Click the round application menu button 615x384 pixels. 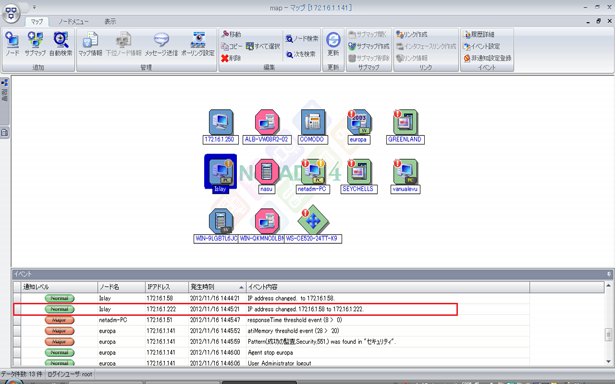[x=12, y=13]
